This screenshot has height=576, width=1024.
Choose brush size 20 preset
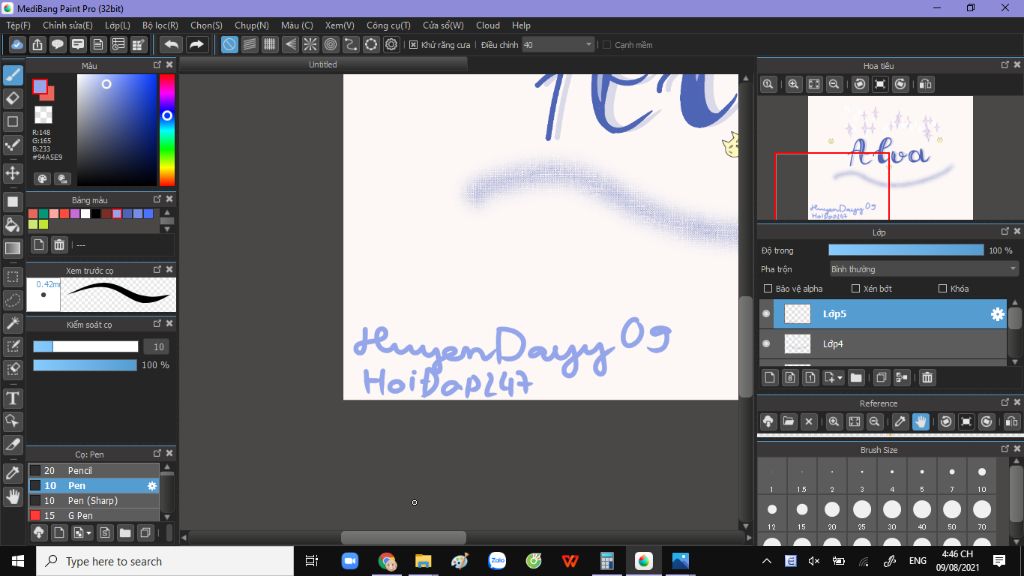click(x=832, y=513)
